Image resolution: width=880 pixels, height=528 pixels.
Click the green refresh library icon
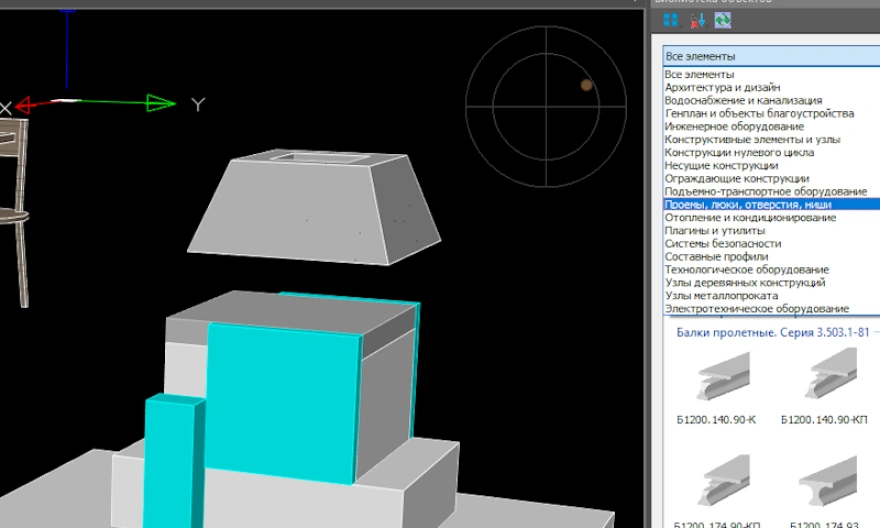coord(722,20)
